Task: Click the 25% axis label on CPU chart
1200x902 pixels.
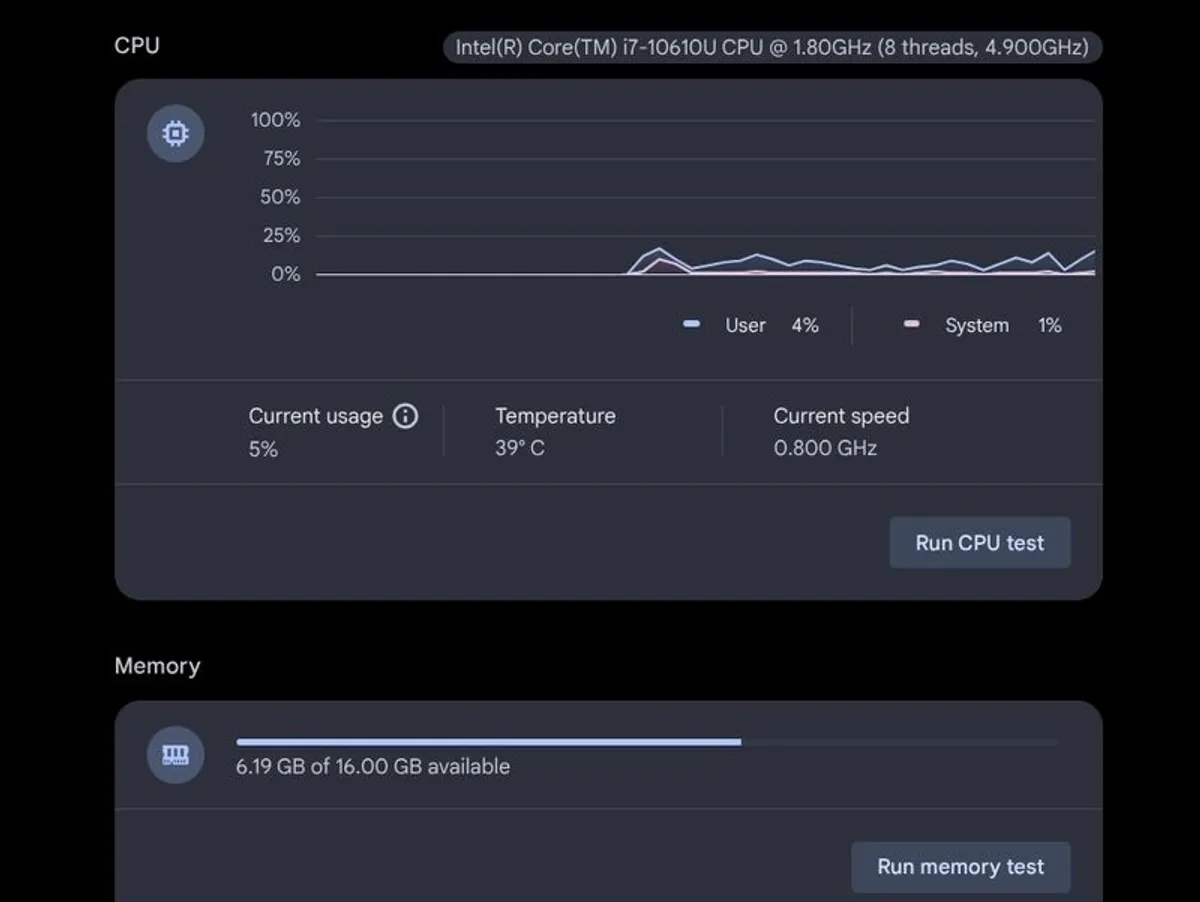Action: [280, 235]
